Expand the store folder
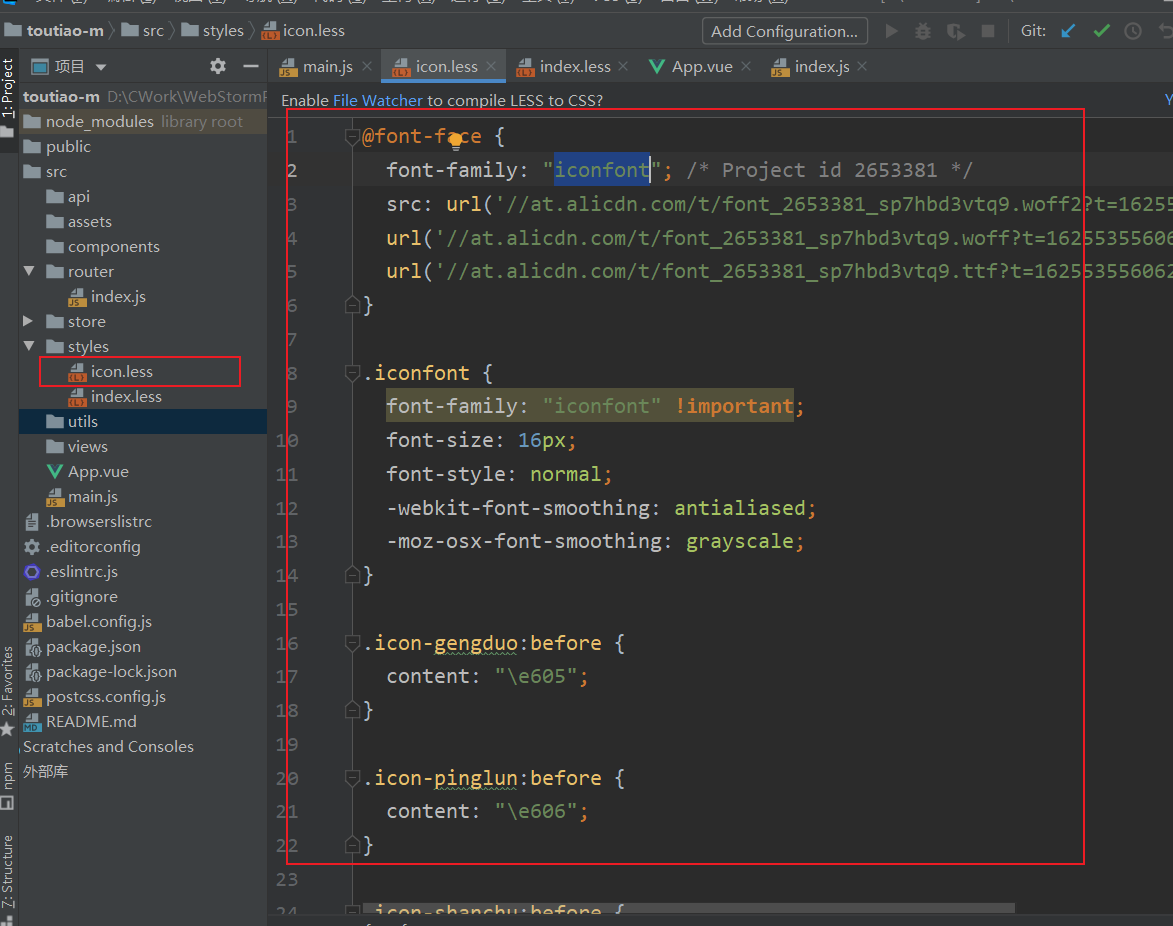 pyautogui.click(x=28, y=321)
